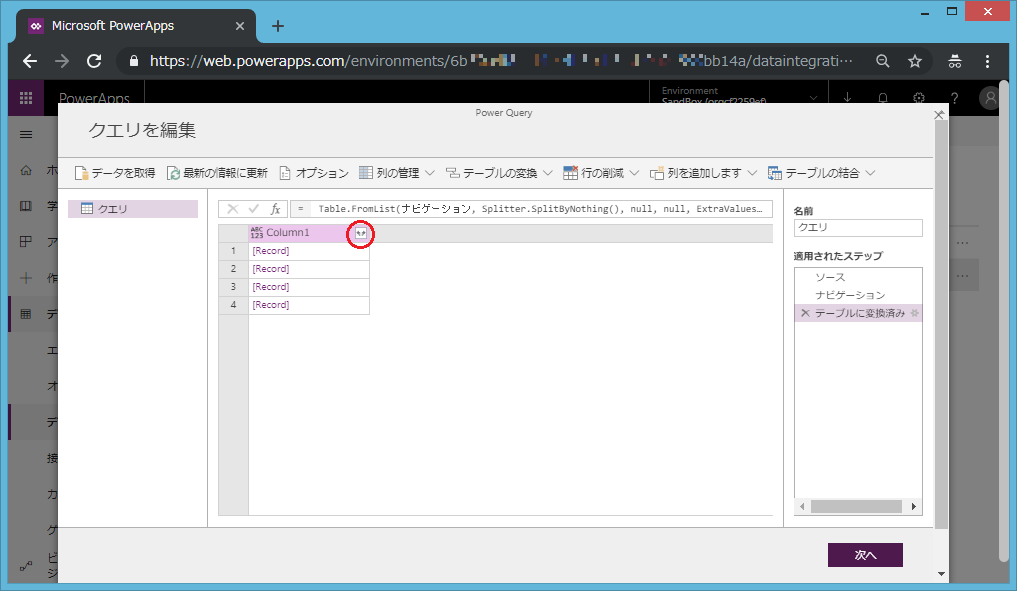The image size is (1017, 591).
Task: Click into the Table.FromList formula bar
Action: point(540,209)
